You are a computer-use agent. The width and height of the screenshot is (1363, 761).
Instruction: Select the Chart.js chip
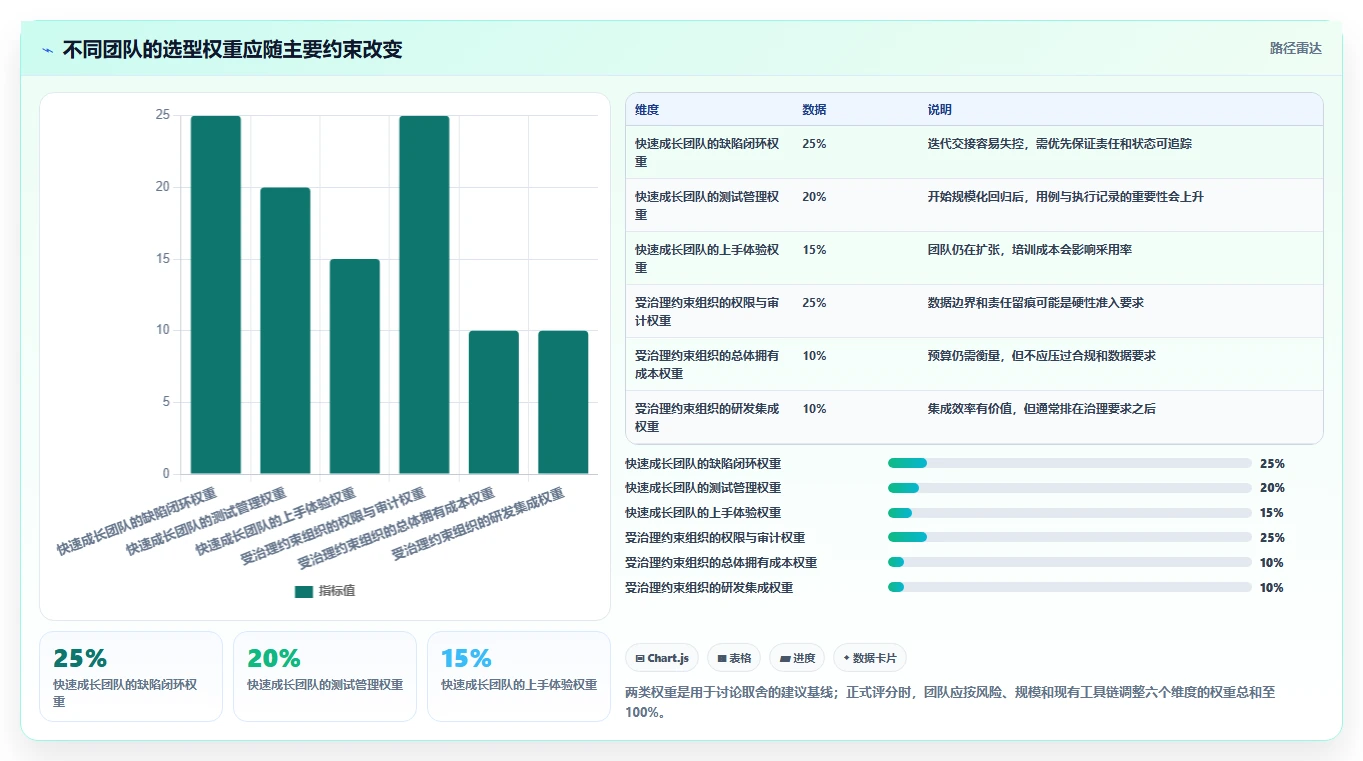[662, 658]
